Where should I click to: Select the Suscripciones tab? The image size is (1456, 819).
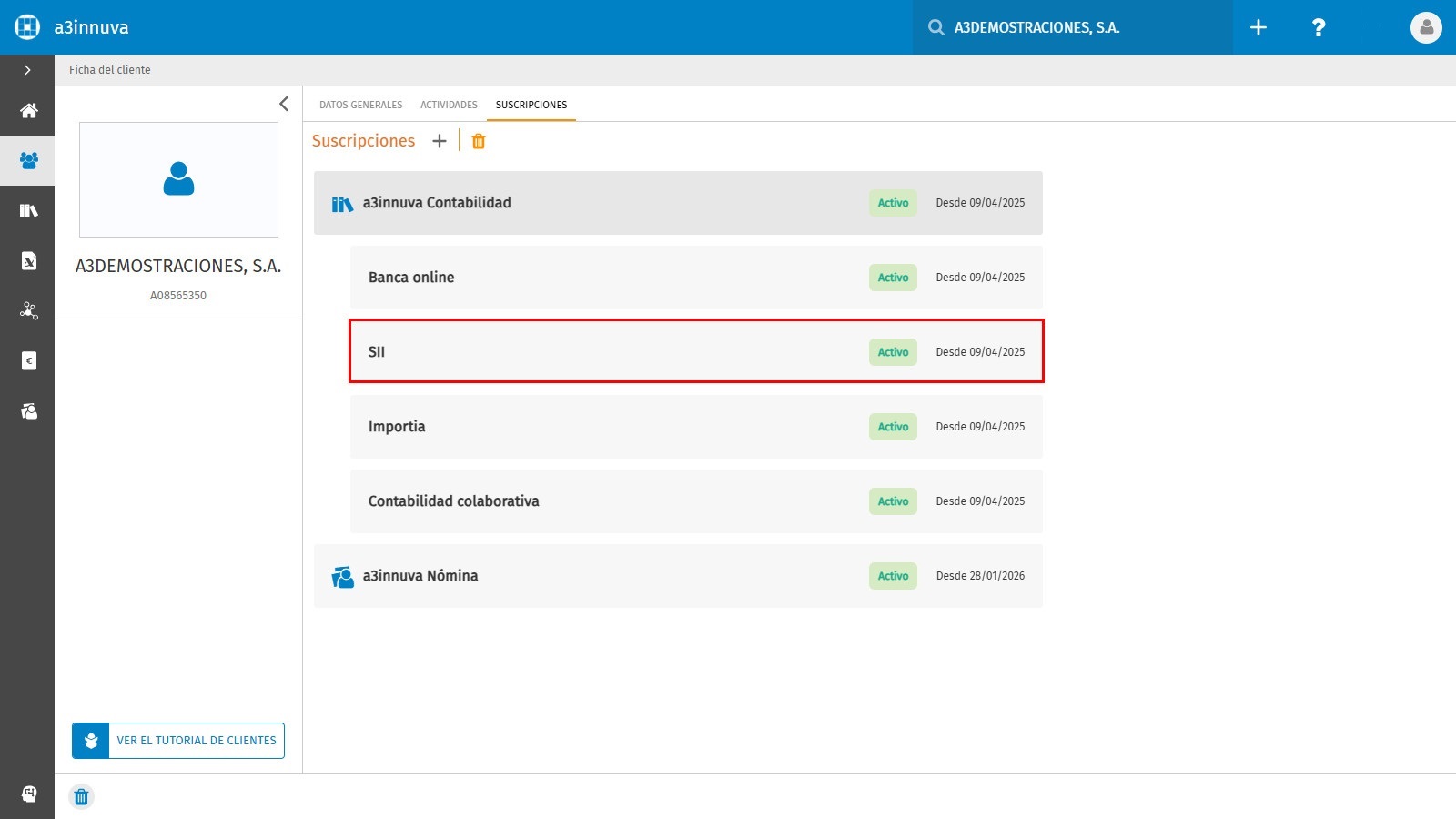pos(531,105)
